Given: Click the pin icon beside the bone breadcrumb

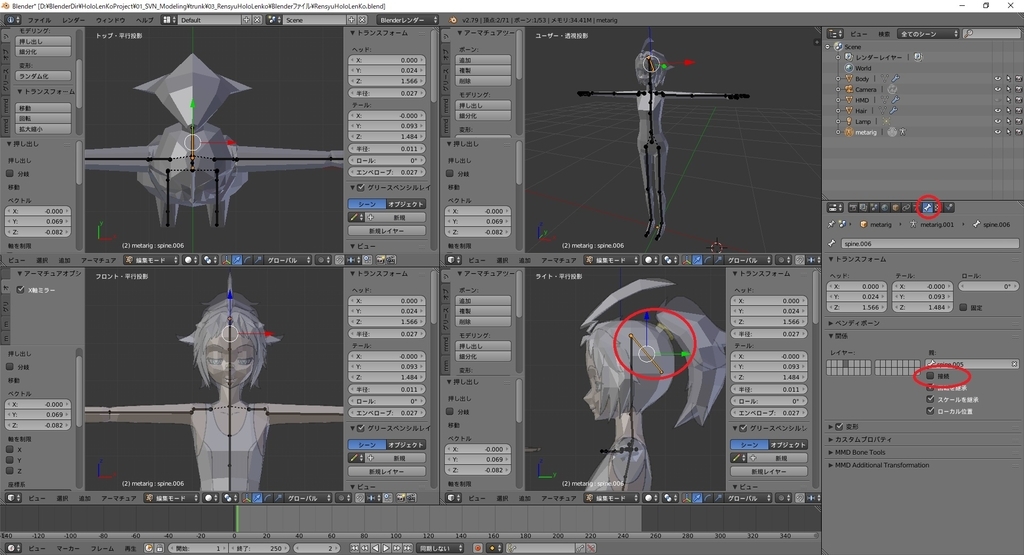Looking at the screenshot, I should (x=831, y=224).
